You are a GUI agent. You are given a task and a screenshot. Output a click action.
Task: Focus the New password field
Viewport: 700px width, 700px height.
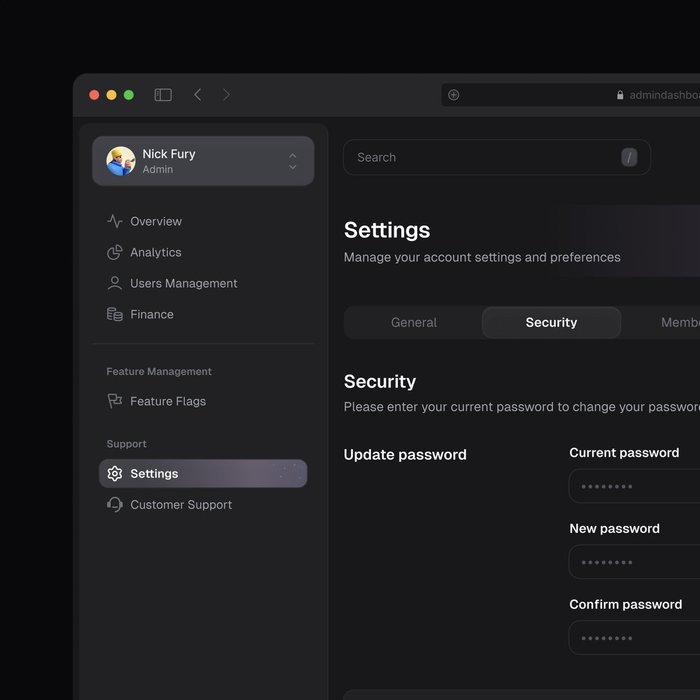[x=634, y=562]
